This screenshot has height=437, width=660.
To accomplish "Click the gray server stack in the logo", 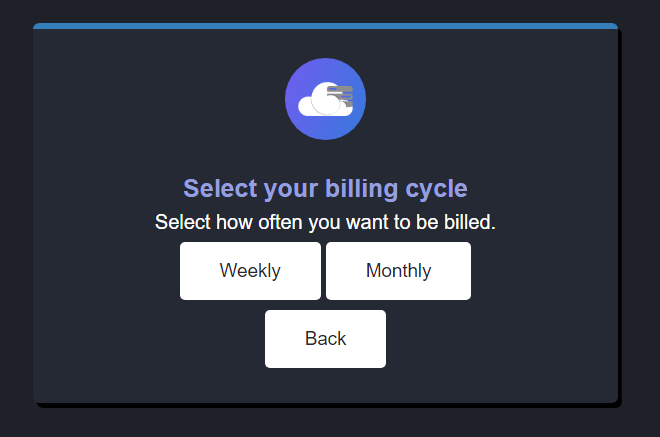I will (x=342, y=95).
